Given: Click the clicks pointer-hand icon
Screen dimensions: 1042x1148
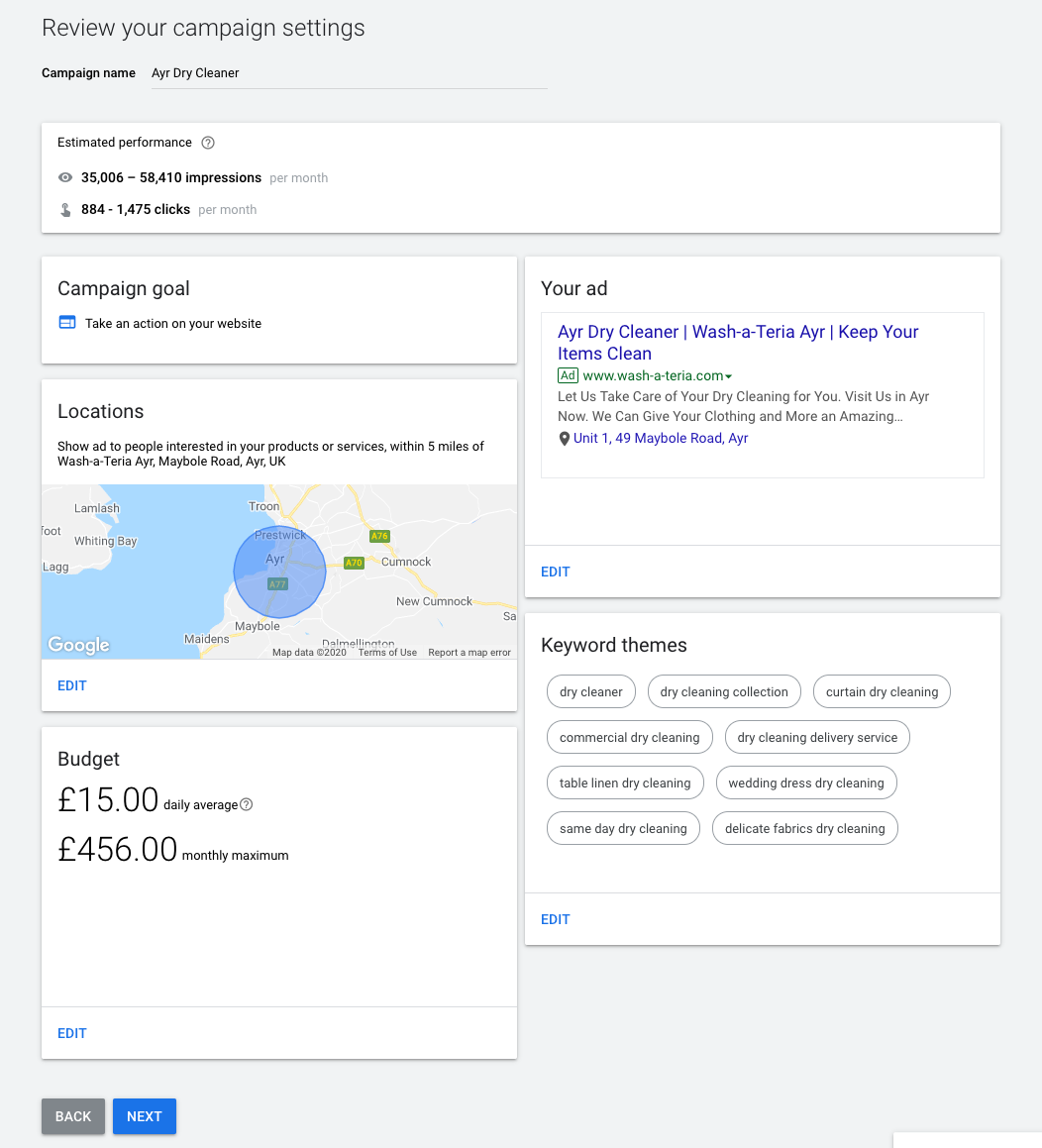Looking at the screenshot, I should (65, 210).
